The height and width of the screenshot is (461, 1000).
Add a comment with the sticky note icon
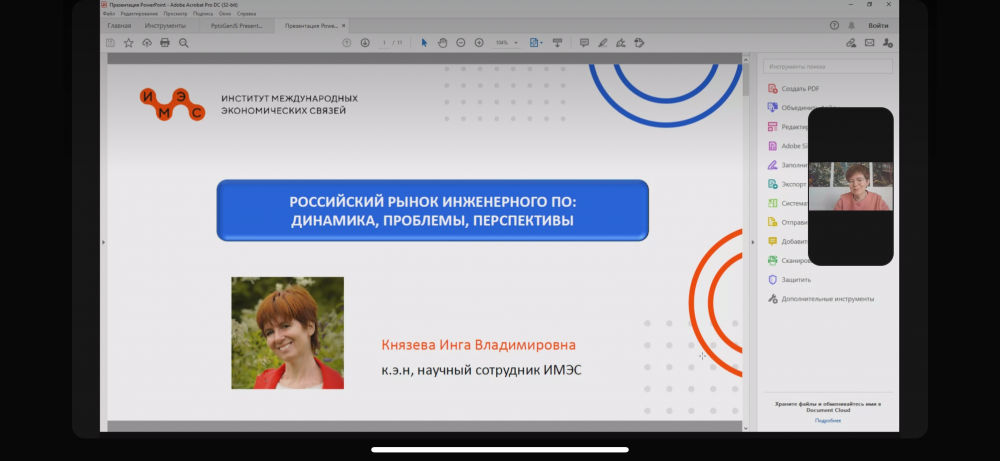pyautogui.click(x=585, y=43)
